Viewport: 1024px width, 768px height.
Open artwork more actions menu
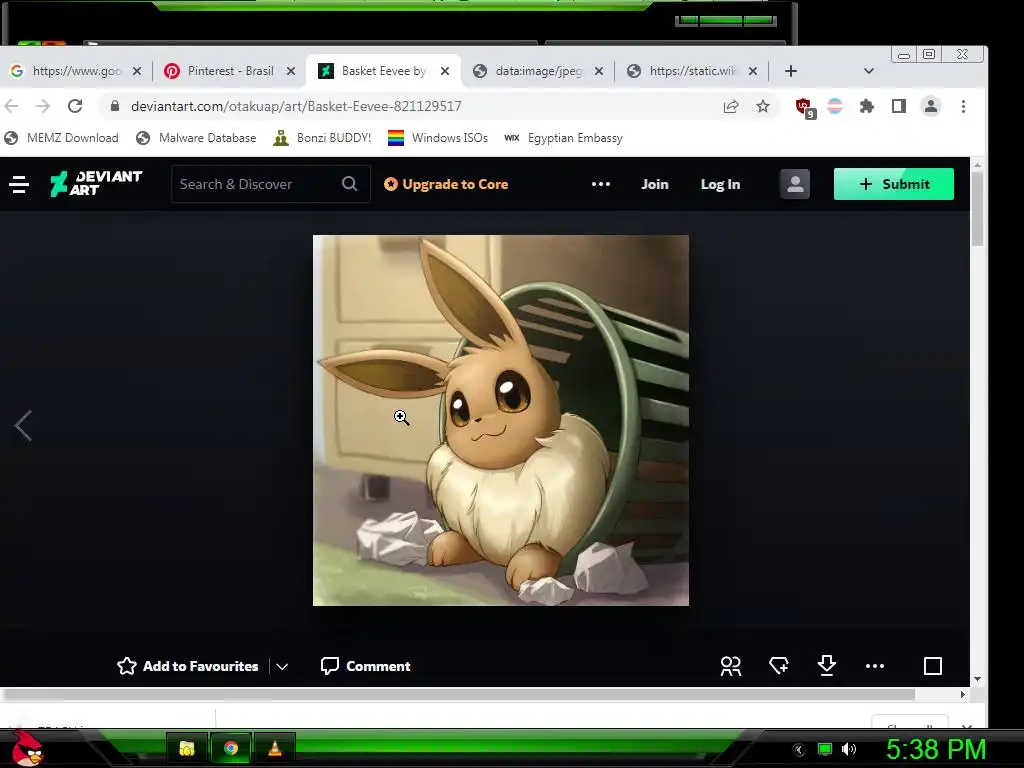point(874,666)
